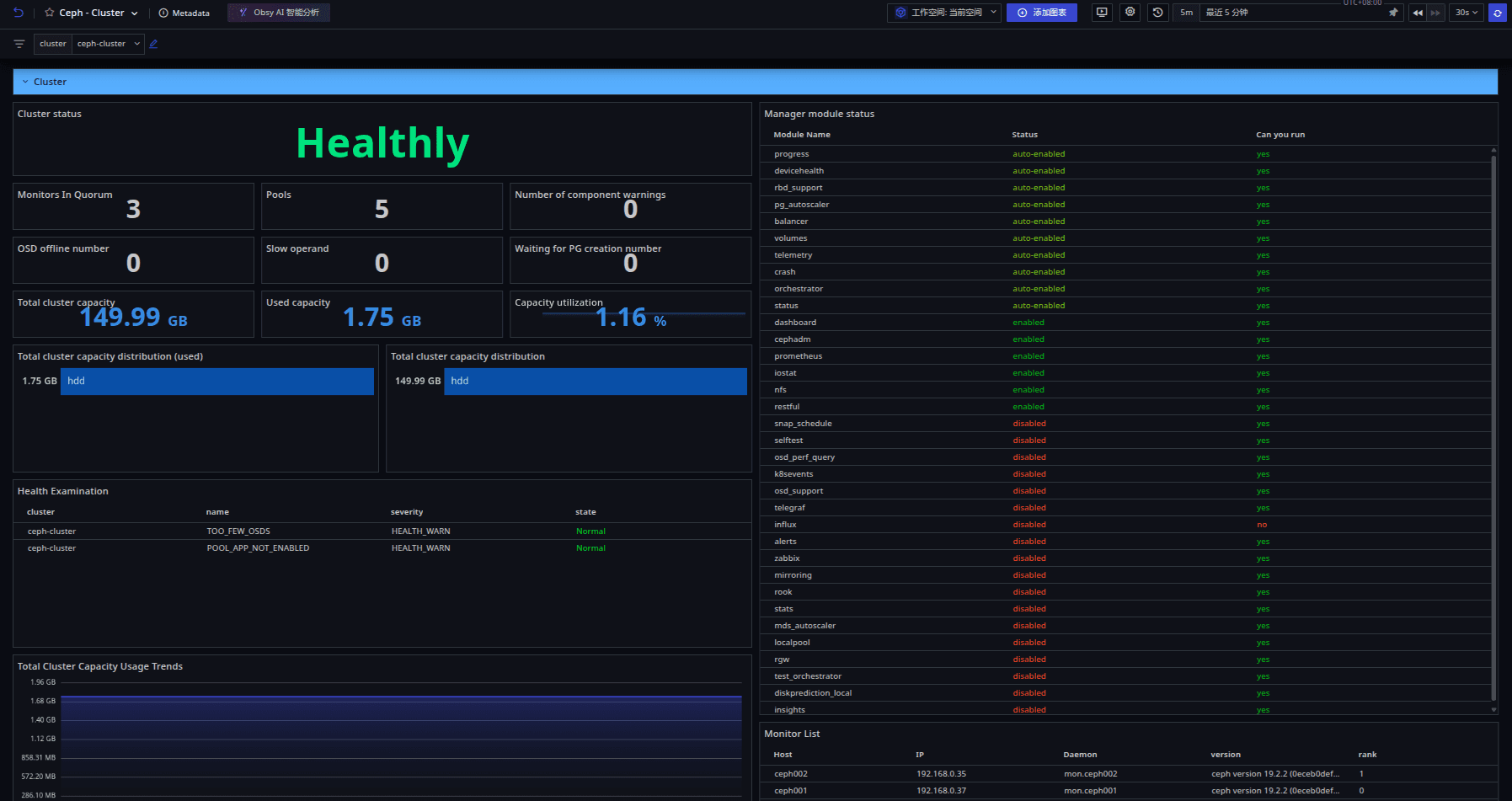The width and height of the screenshot is (1512, 801).
Task: Open the 30s refresh interval dropdown
Action: (1467, 13)
